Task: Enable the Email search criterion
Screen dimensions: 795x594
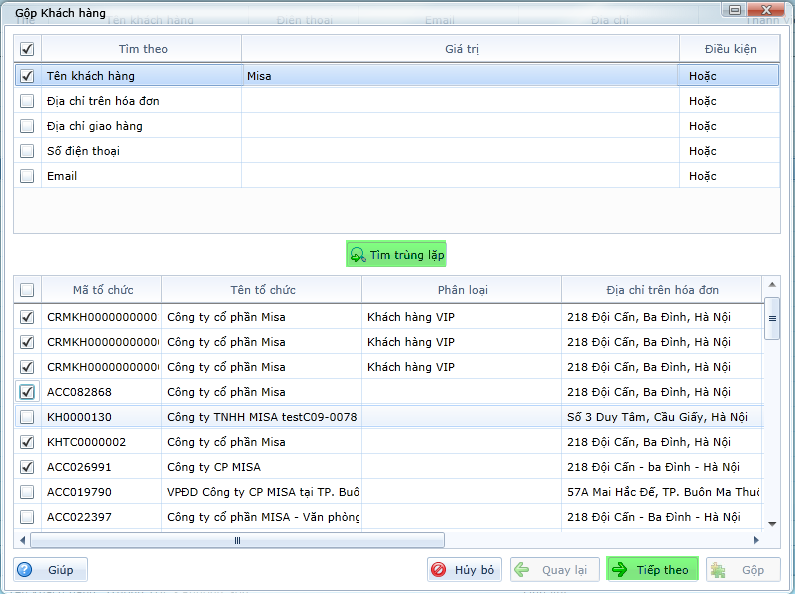Action: [27, 176]
